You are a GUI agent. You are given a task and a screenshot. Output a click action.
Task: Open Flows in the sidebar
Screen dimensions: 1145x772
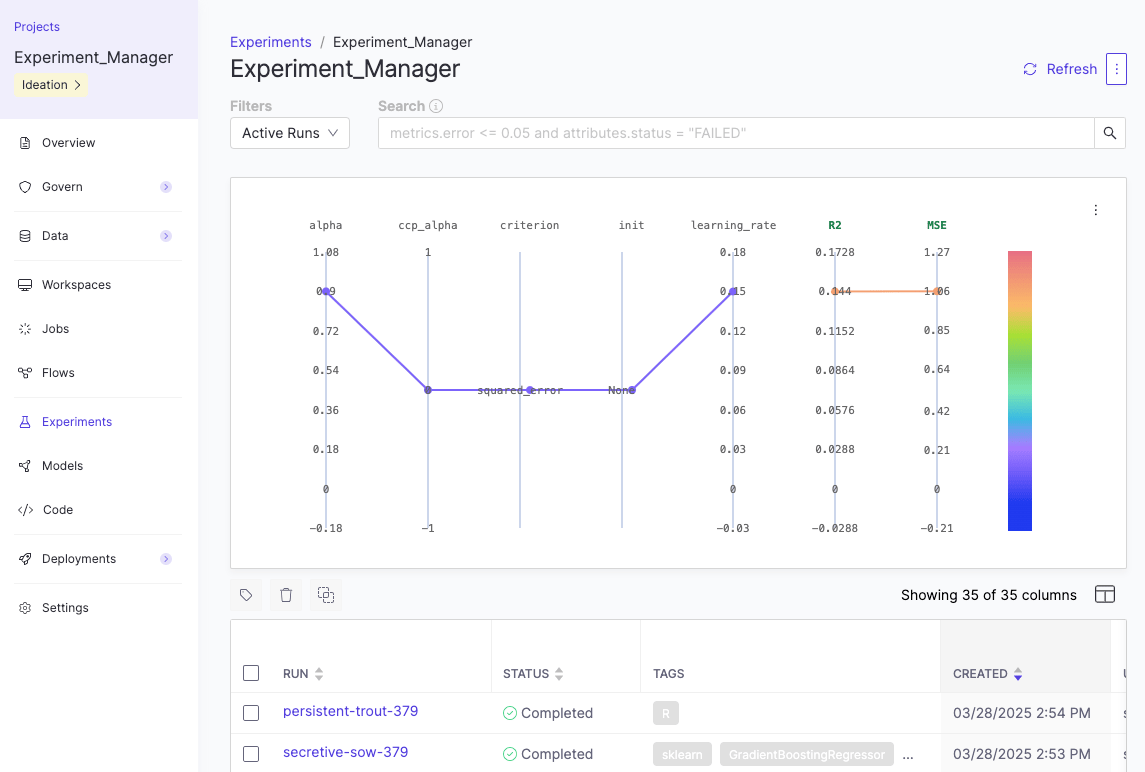coord(58,372)
